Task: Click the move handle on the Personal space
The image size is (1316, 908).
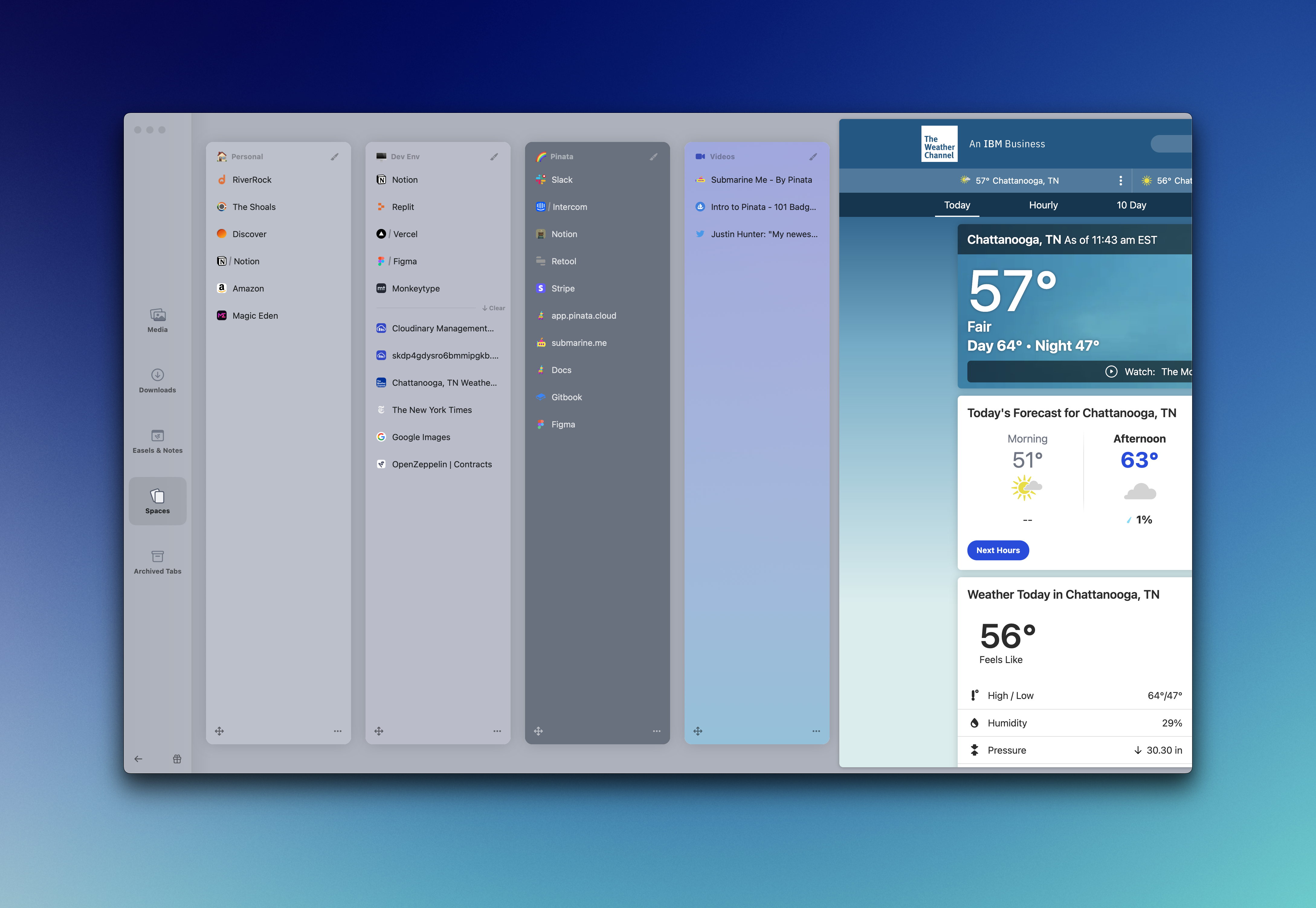Action: (x=220, y=731)
